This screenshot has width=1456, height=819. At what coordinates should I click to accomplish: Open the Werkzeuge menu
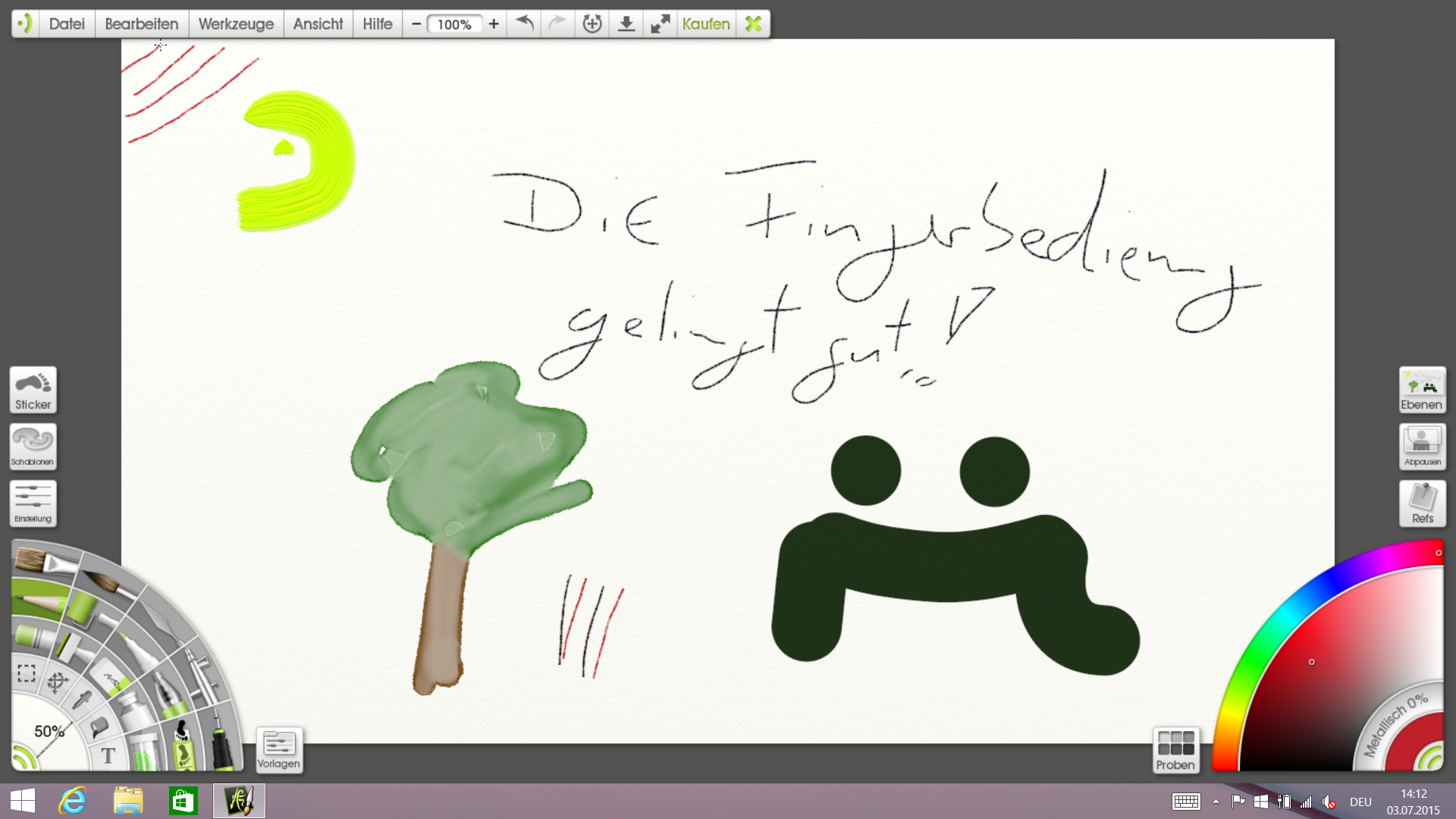(x=236, y=24)
